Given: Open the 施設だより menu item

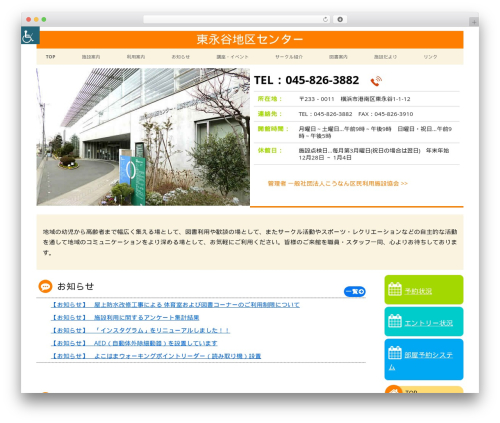Looking at the screenshot, I should click(x=385, y=57).
